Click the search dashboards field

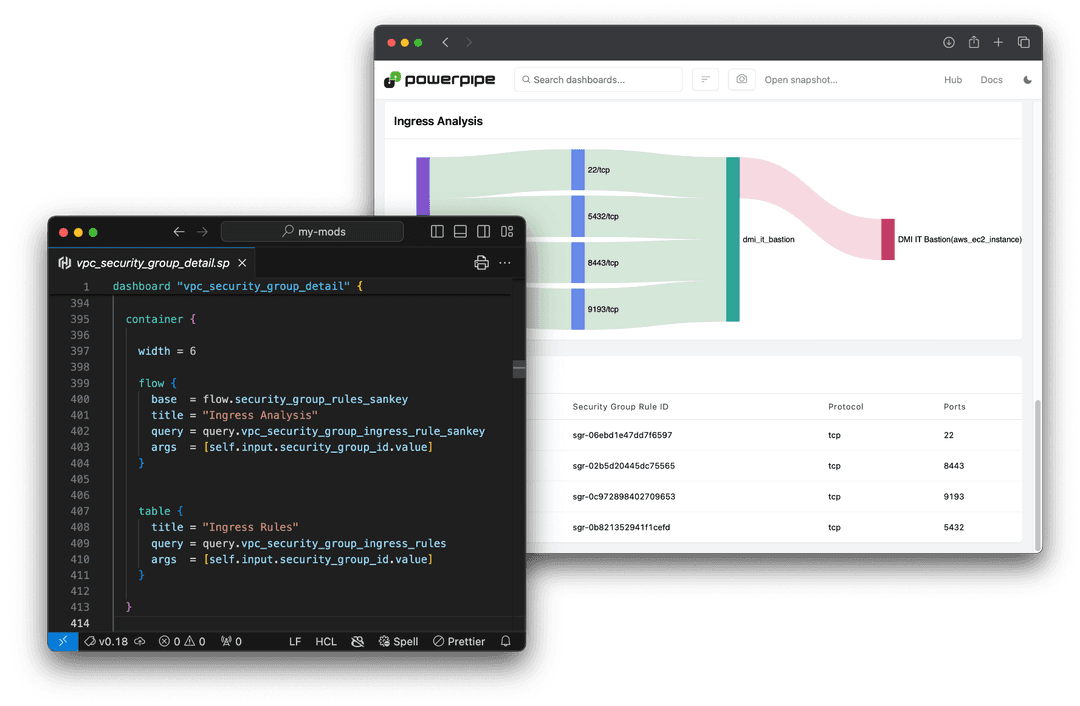(597, 79)
